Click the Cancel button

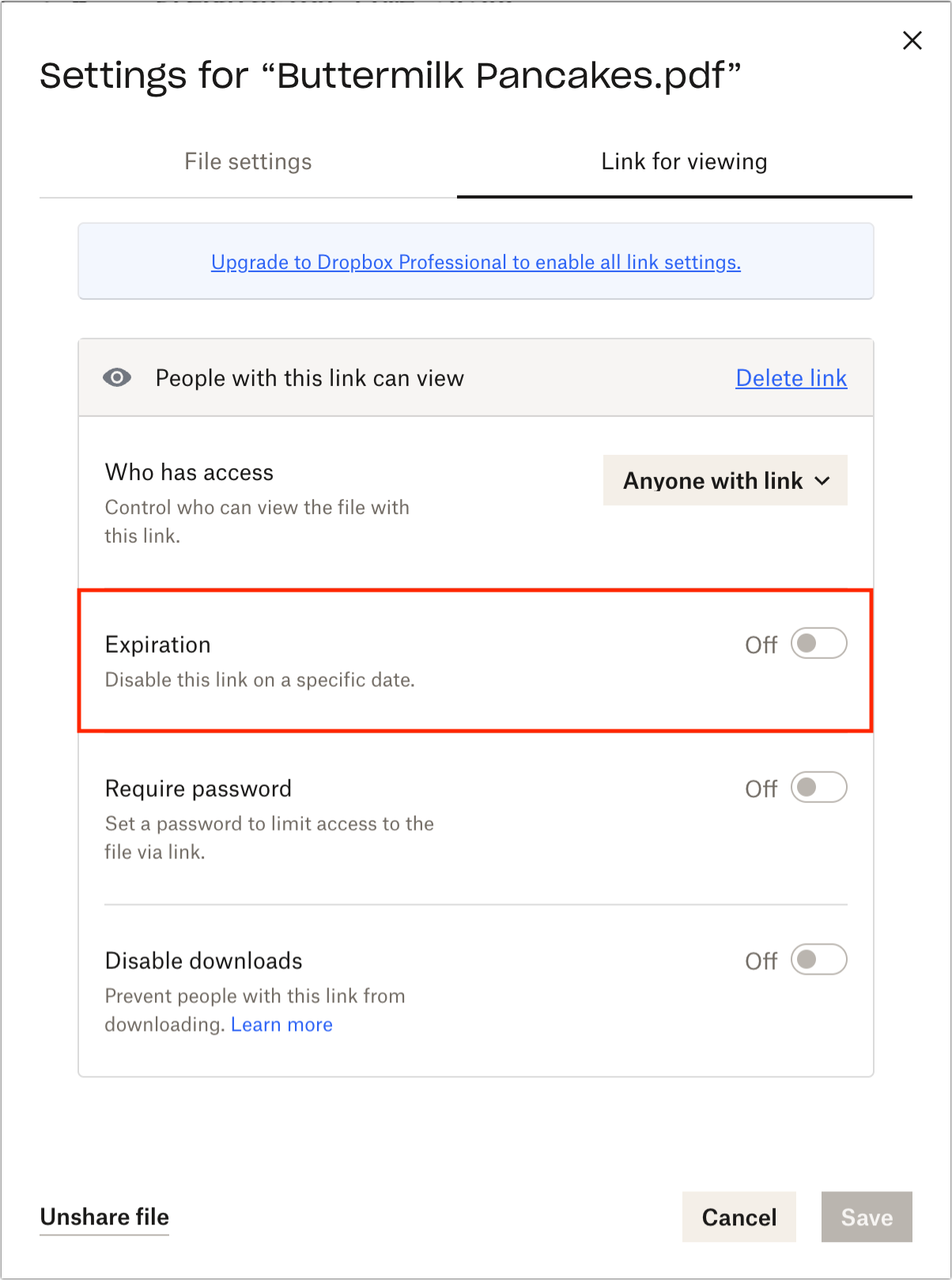coord(739,1217)
